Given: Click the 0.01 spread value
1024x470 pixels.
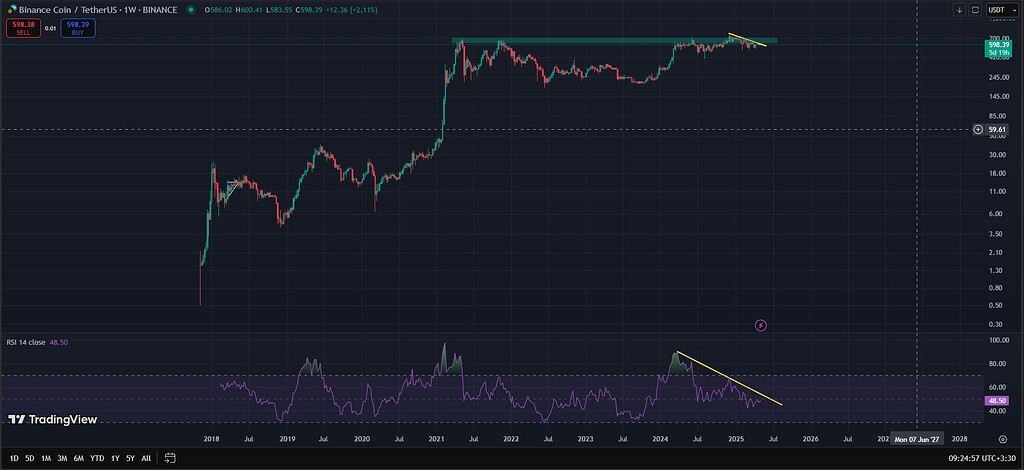Looking at the screenshot, I should tap(50, 28).
